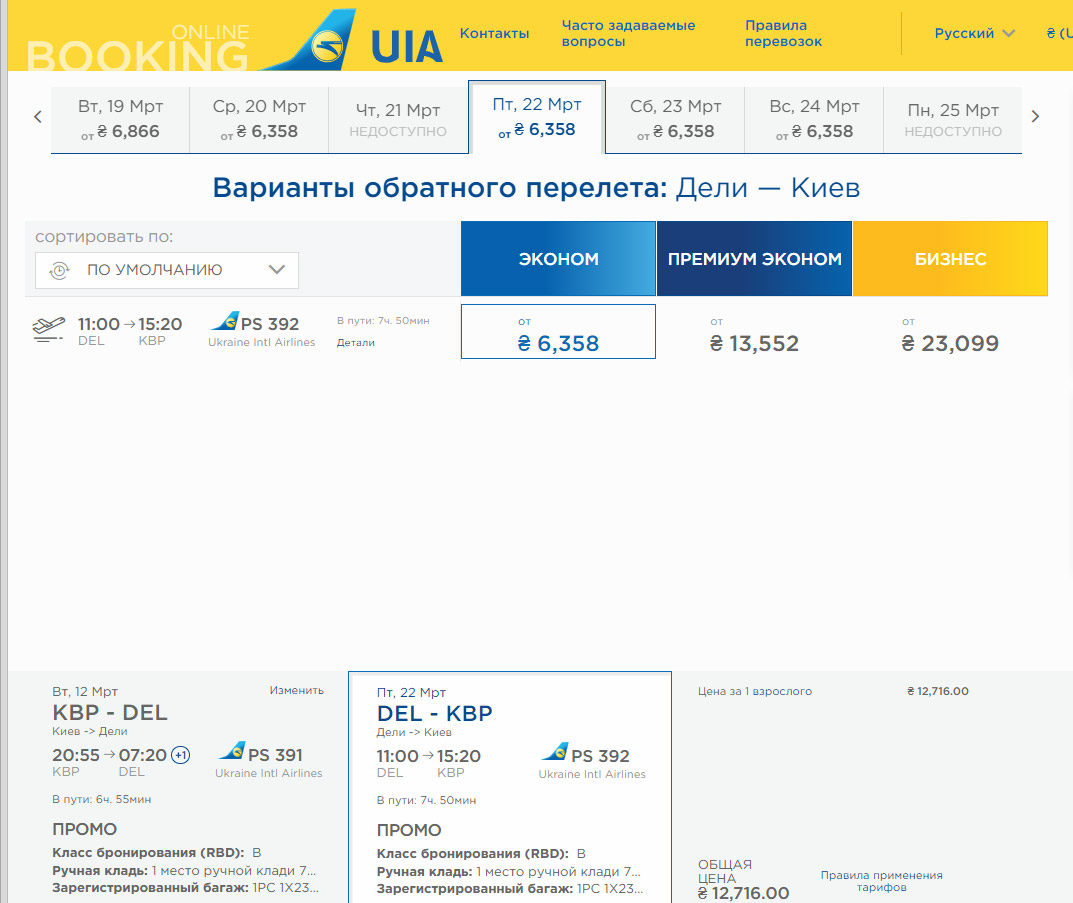The width and height of the screenshot is (1073, 903).
Task: Choose the business fare ₴ 23,099
Action: click(950, 335)
